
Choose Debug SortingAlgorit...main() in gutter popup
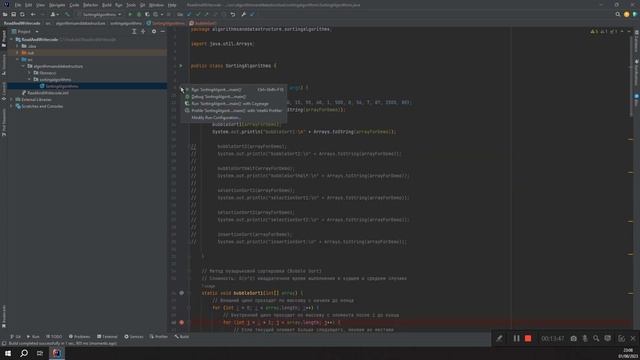[x=234, y=97]
